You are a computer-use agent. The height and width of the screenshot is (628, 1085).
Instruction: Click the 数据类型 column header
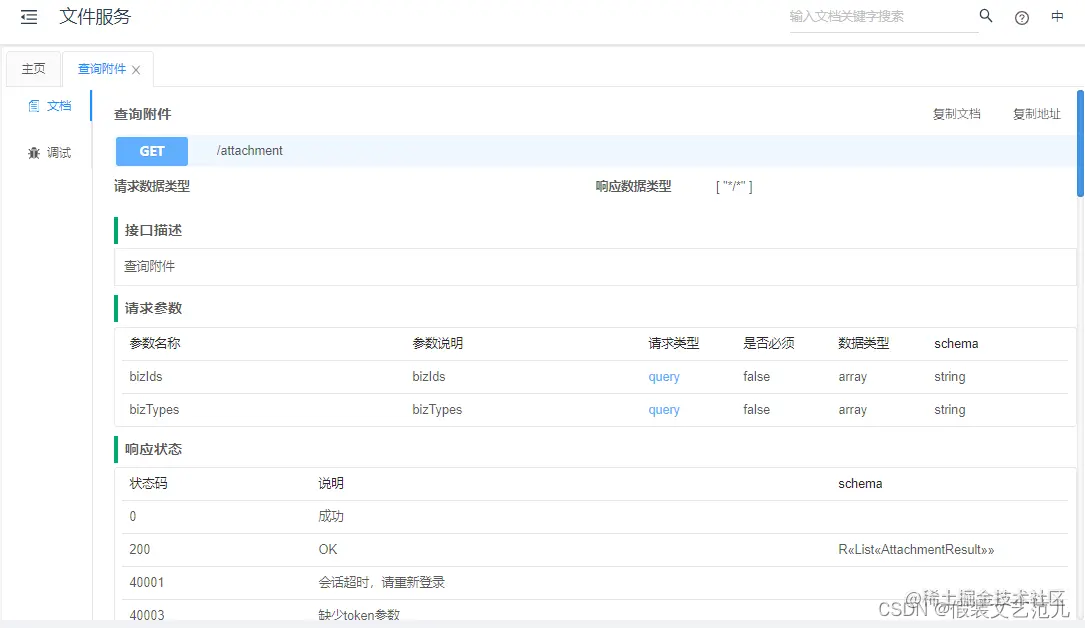point(864,344)
